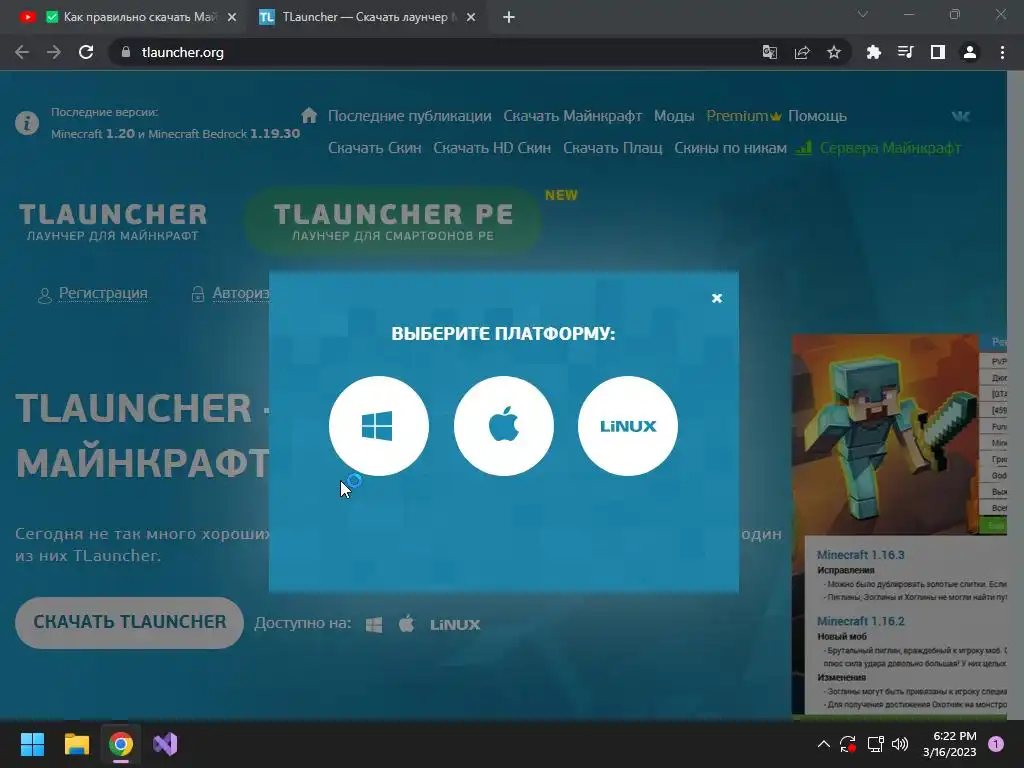Open Windows Start menu
The image size is (1024, 768).
coord(32,744)
